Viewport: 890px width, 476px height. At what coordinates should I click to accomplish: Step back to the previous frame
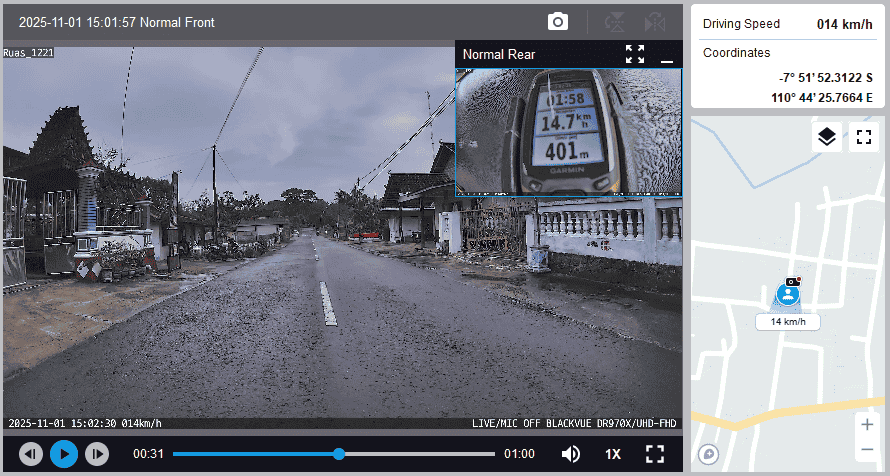31,454
